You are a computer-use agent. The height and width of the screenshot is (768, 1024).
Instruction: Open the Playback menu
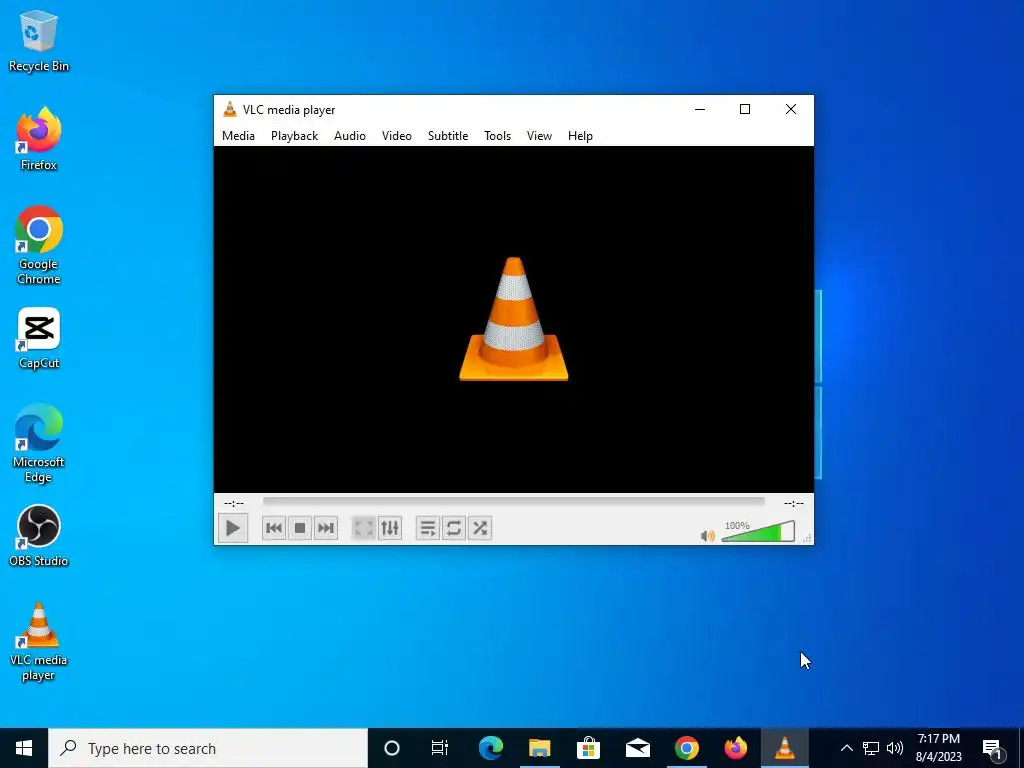[x=295, y=136]
